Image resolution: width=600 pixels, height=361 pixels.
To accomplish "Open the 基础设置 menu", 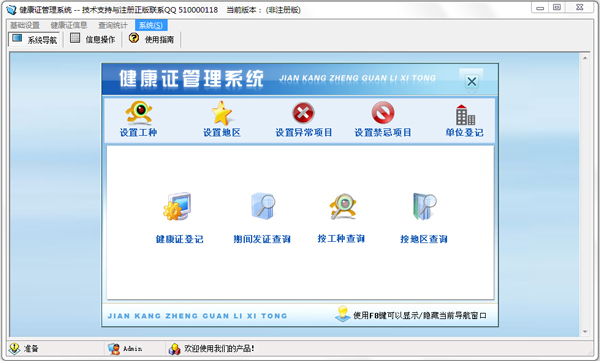I will (25, 25).
